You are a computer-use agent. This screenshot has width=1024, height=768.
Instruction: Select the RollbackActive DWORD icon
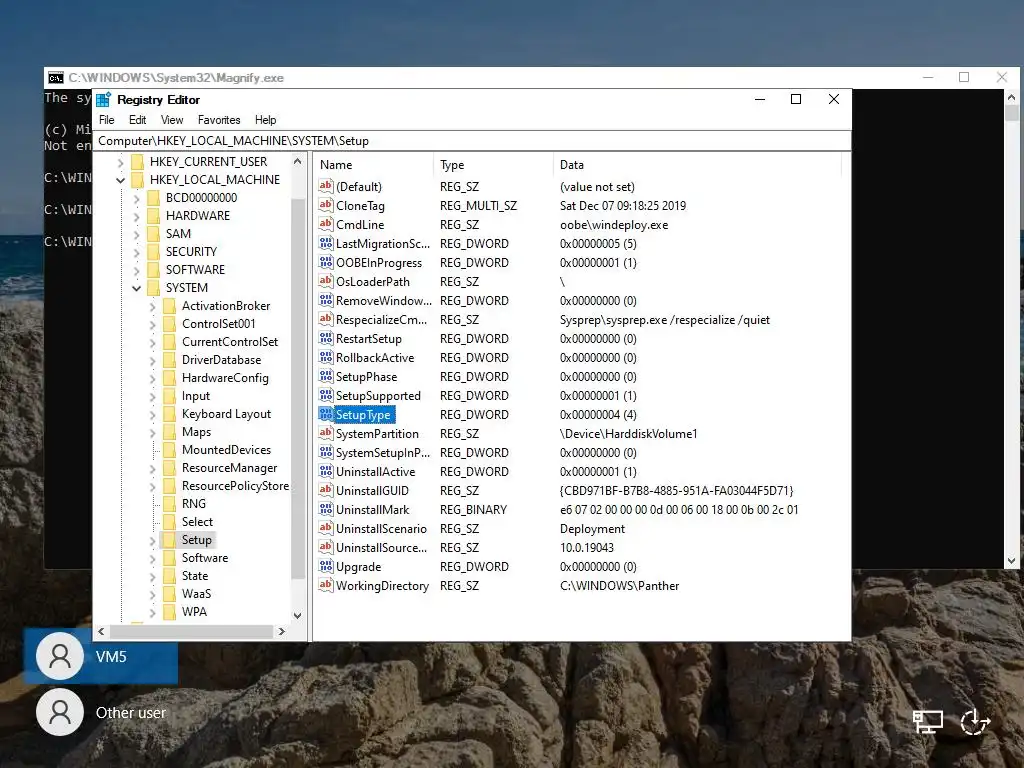coord(325,357)
